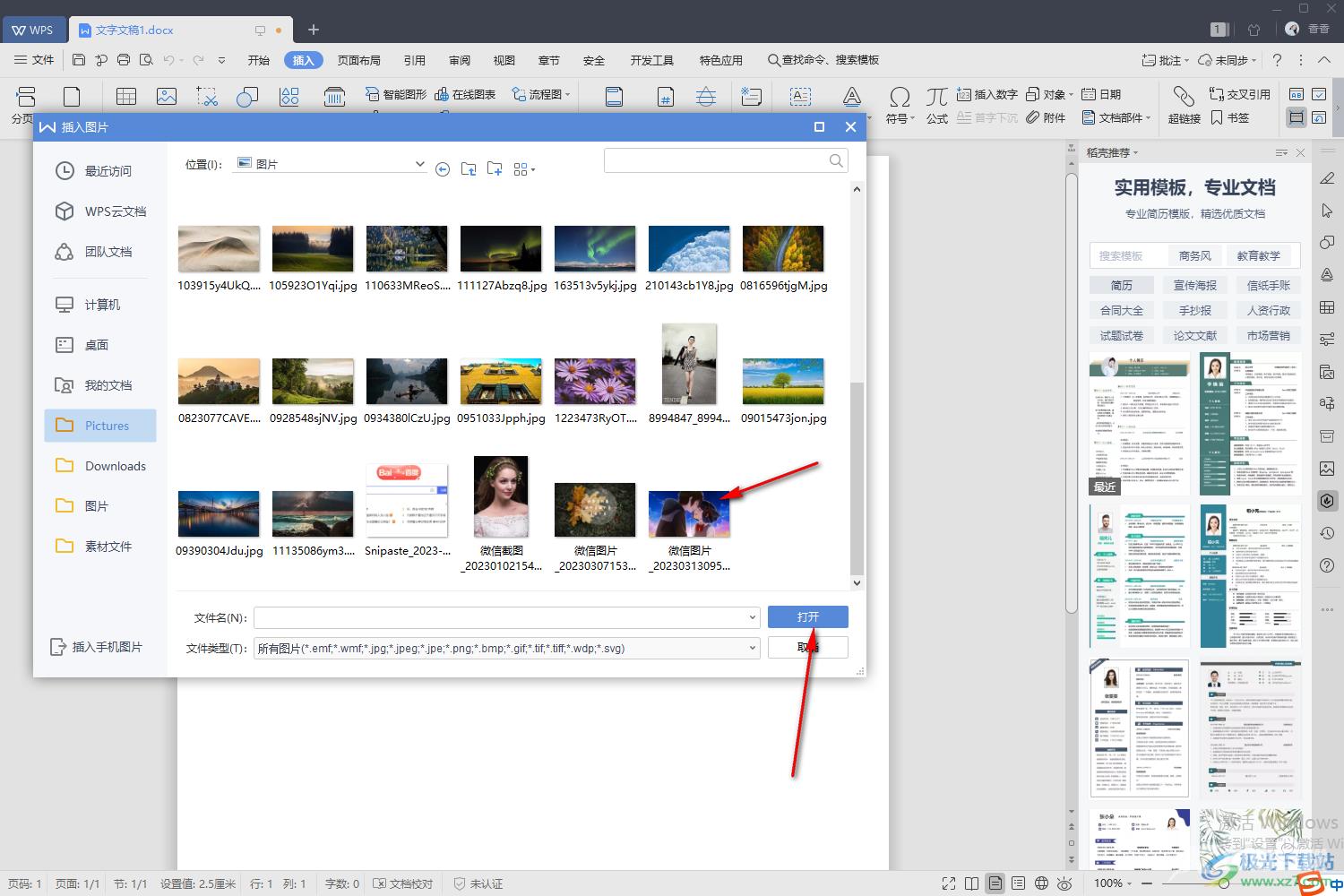Click the symbol (Ω) icon
This screenshot has height=896, width=1344.
point(900,97)
